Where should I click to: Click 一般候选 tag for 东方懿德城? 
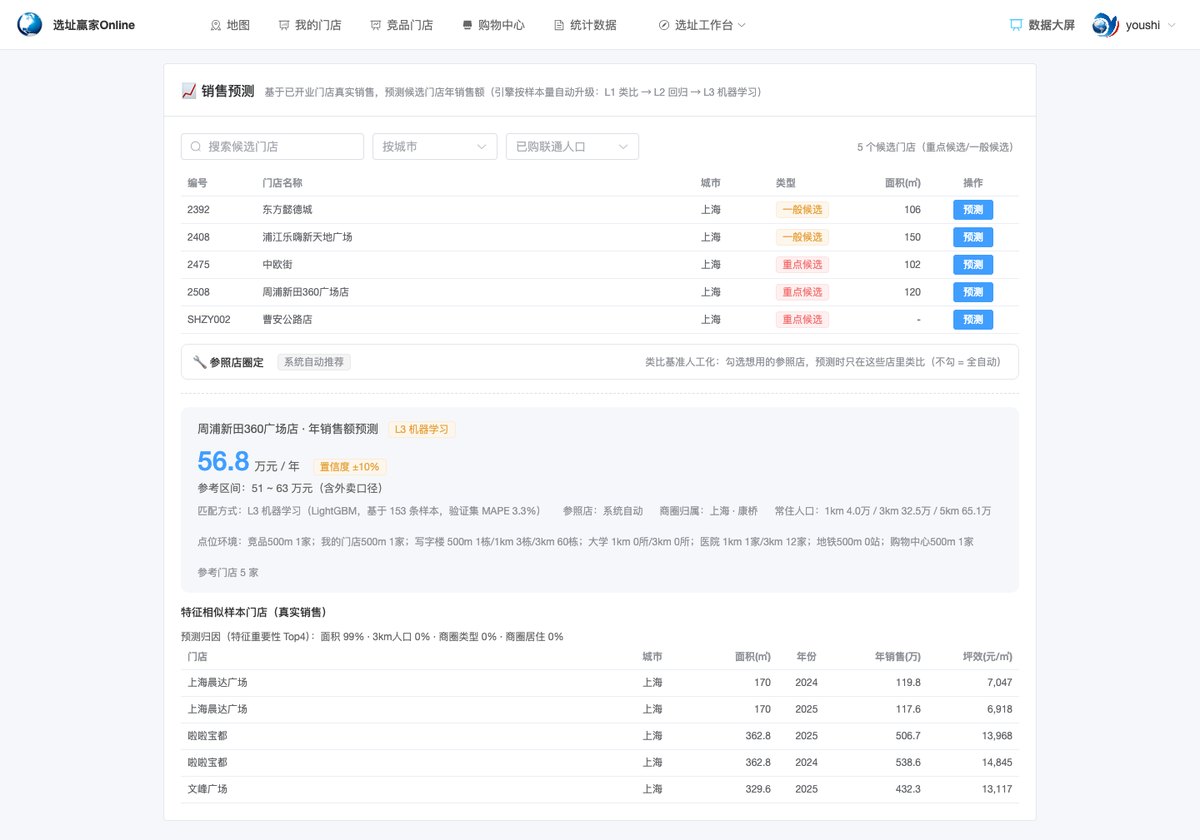802,210
